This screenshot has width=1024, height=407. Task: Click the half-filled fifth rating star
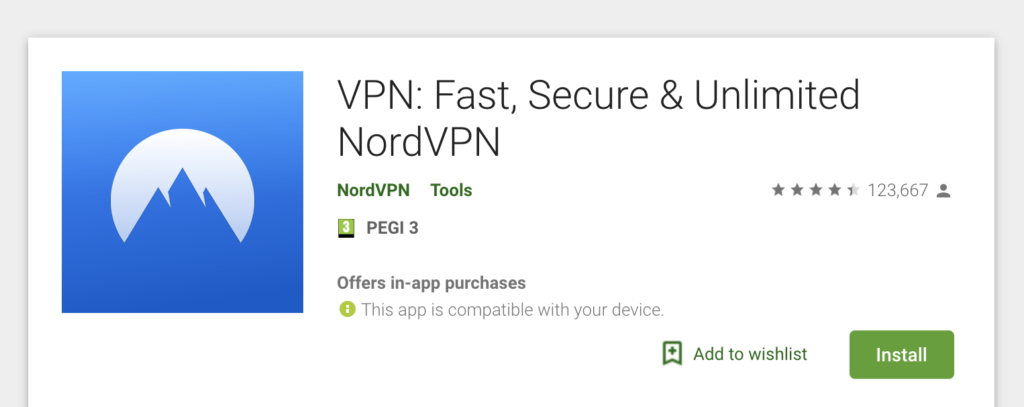[x=853, y=190]
